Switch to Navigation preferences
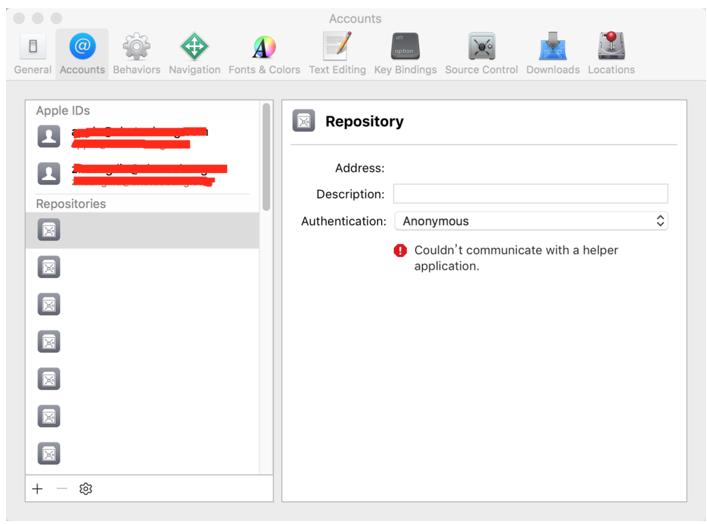 (194, 54)
